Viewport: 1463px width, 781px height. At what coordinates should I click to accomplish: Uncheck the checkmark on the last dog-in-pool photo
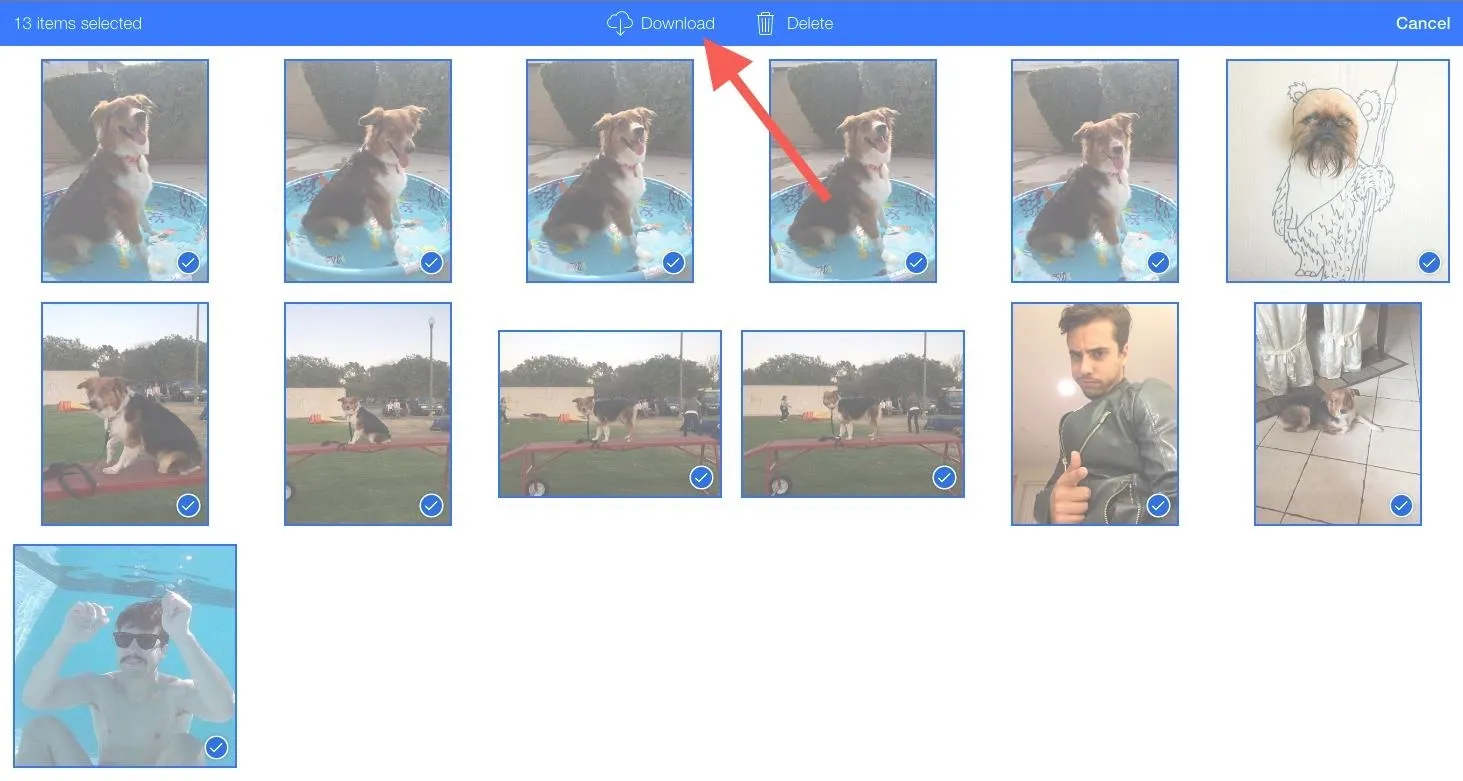coord(1158,262)
